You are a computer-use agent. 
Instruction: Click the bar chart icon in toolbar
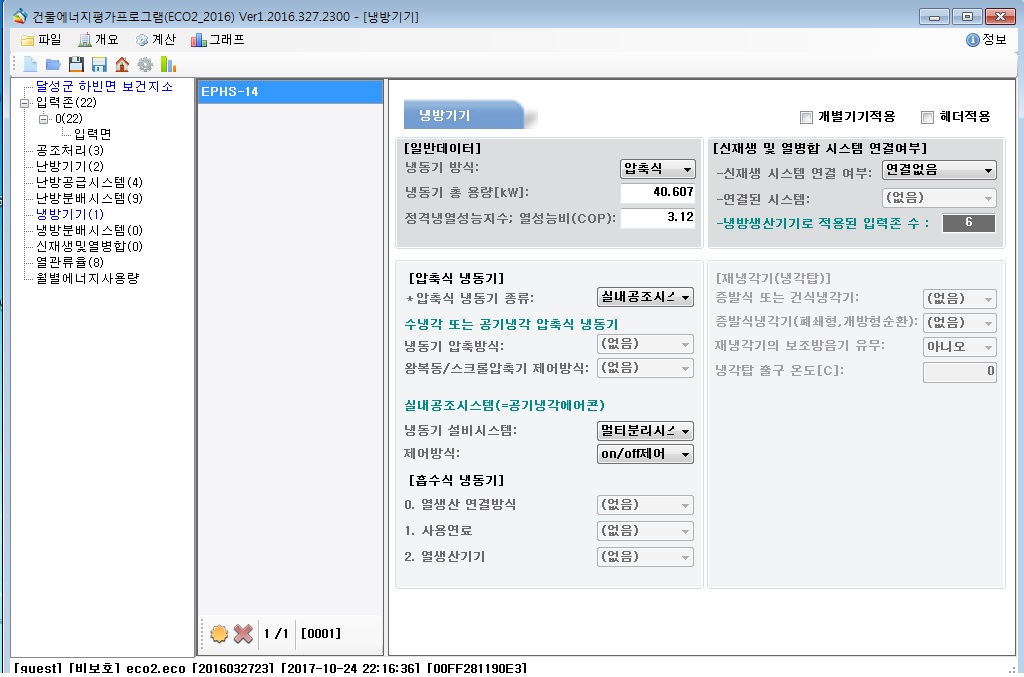coord(168,64)
